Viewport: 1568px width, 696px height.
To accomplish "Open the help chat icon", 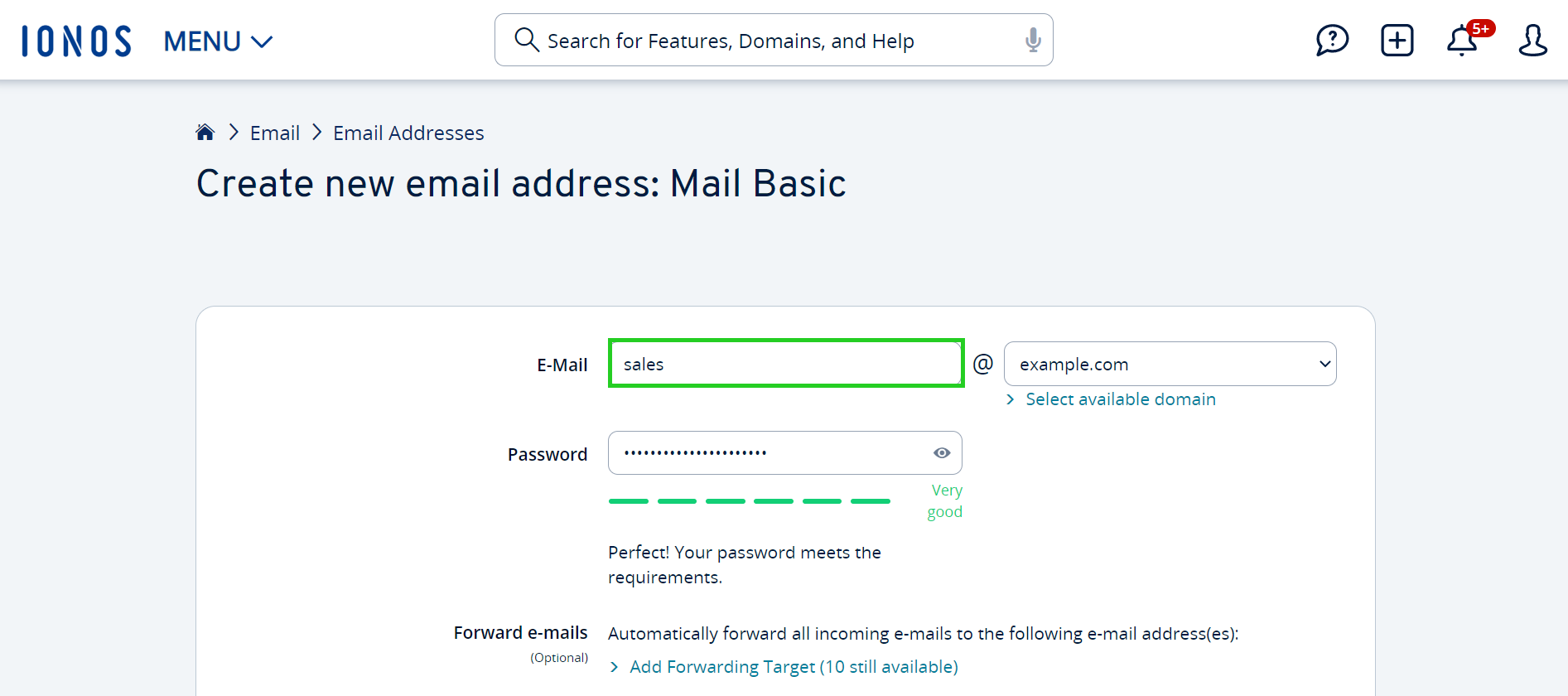I will [x=1332, y=41].
